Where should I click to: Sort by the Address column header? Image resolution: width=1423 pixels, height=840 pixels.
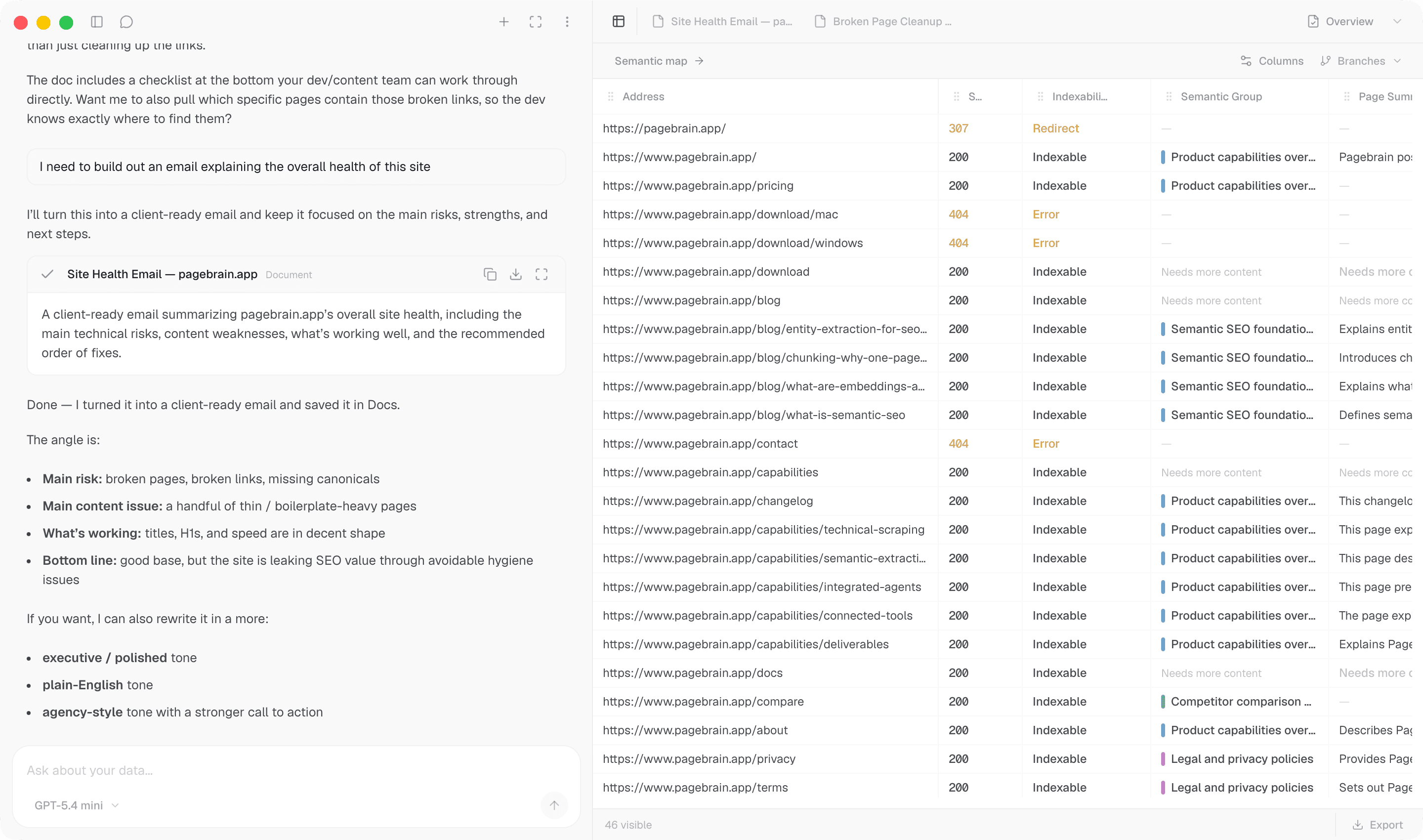pyautogui.click(x=644, y=97)
